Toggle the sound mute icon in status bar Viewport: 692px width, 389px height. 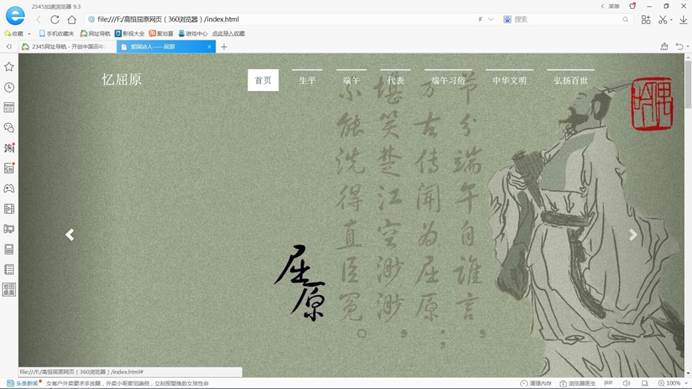pos(626,383)
